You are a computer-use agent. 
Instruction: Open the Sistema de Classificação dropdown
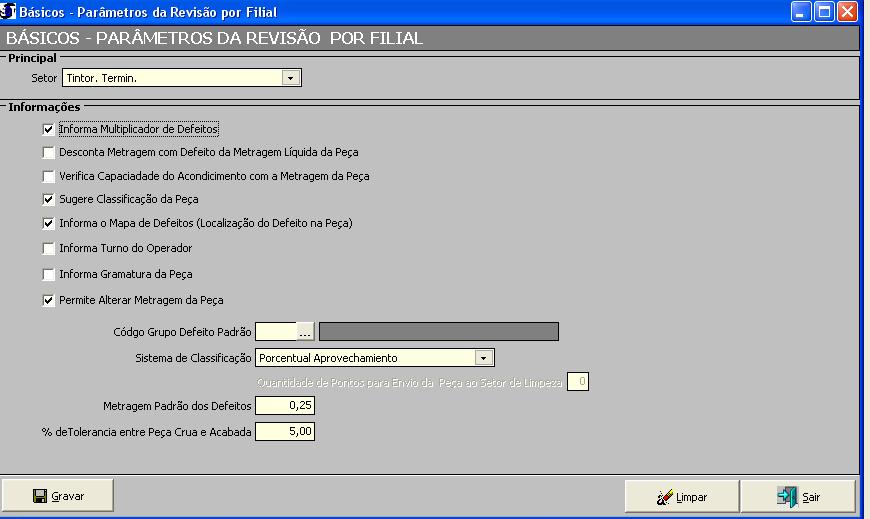point(483,358)
